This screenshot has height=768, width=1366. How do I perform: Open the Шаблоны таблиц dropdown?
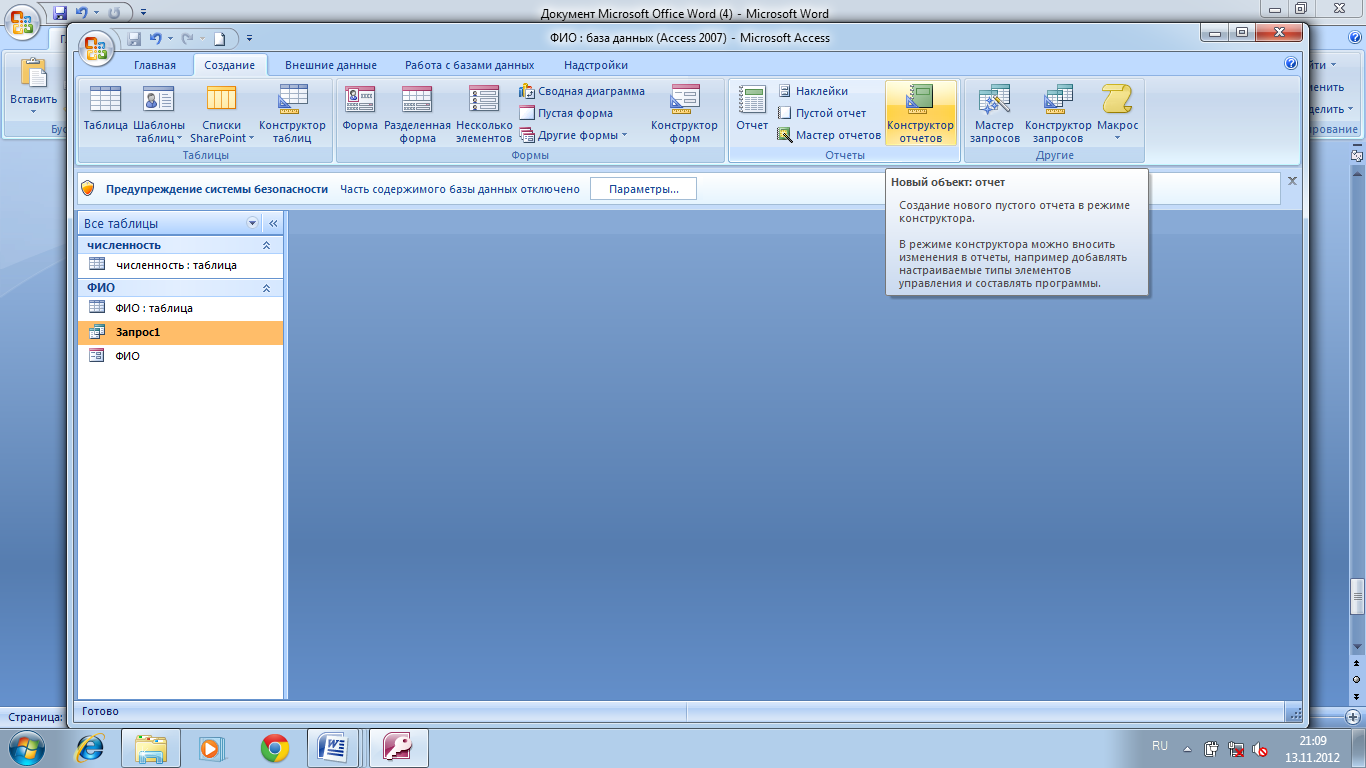coord(159,113)
